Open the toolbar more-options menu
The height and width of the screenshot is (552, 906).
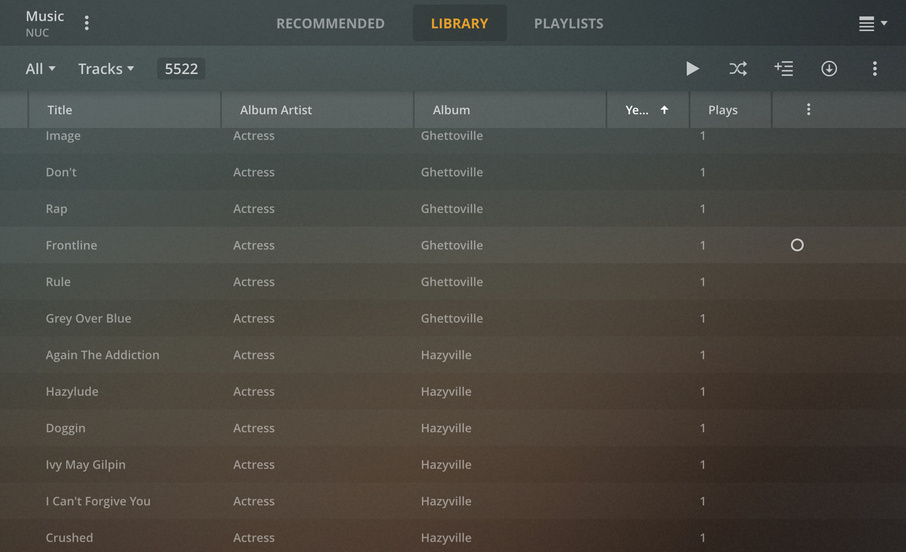point(875,69)
